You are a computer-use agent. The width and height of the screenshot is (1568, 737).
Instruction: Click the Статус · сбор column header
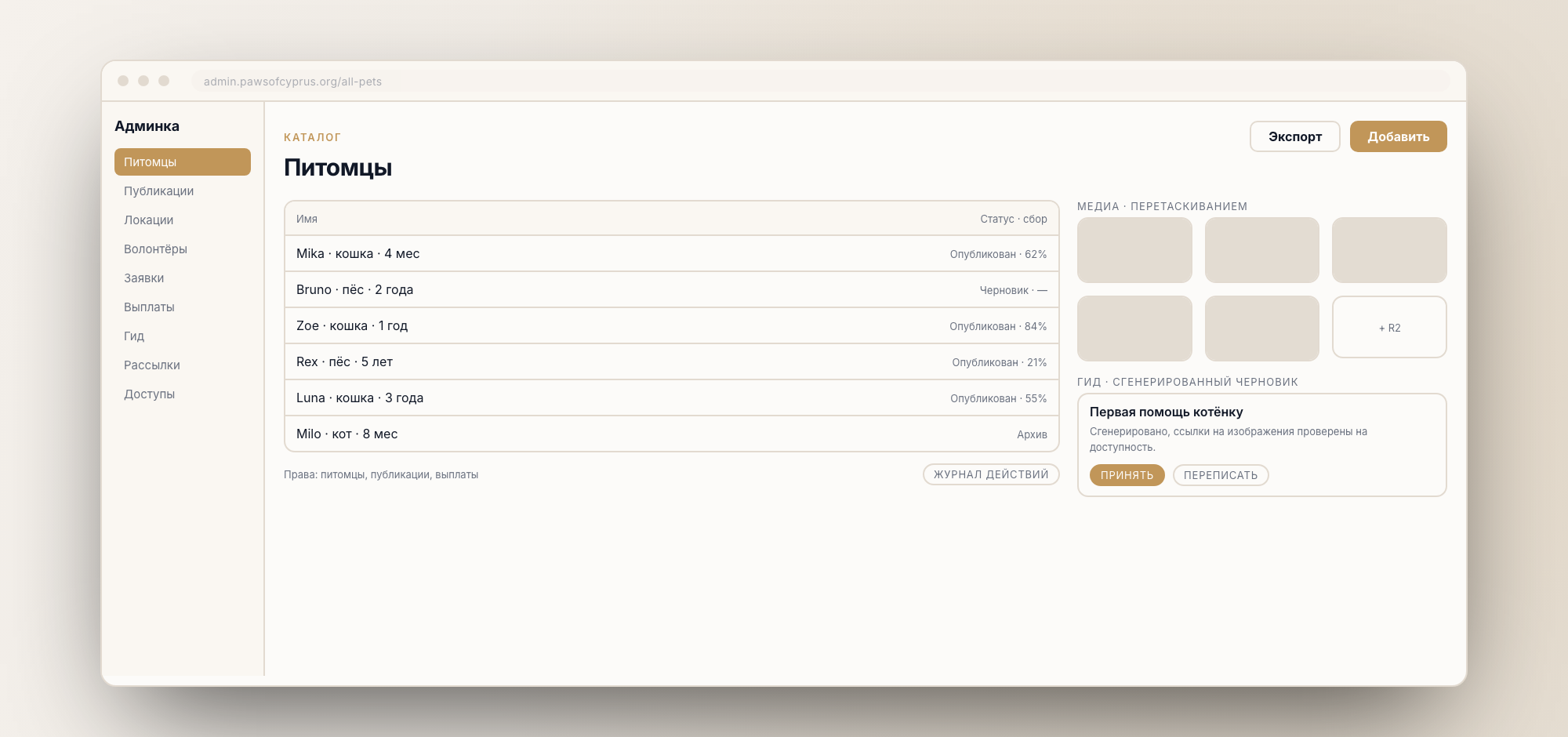tap(1014, 219)
